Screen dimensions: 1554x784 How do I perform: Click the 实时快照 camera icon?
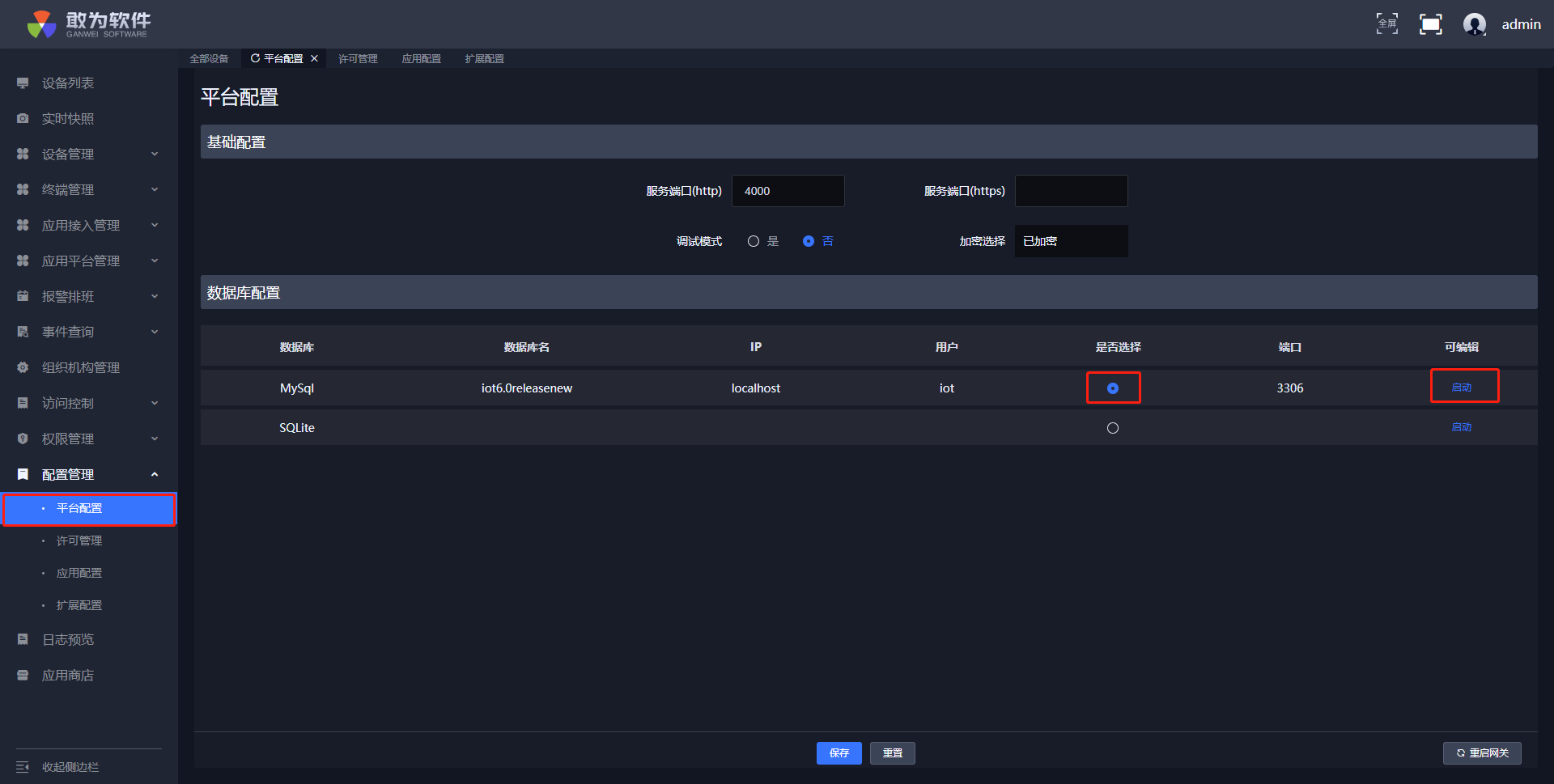(x=23, y=119)
